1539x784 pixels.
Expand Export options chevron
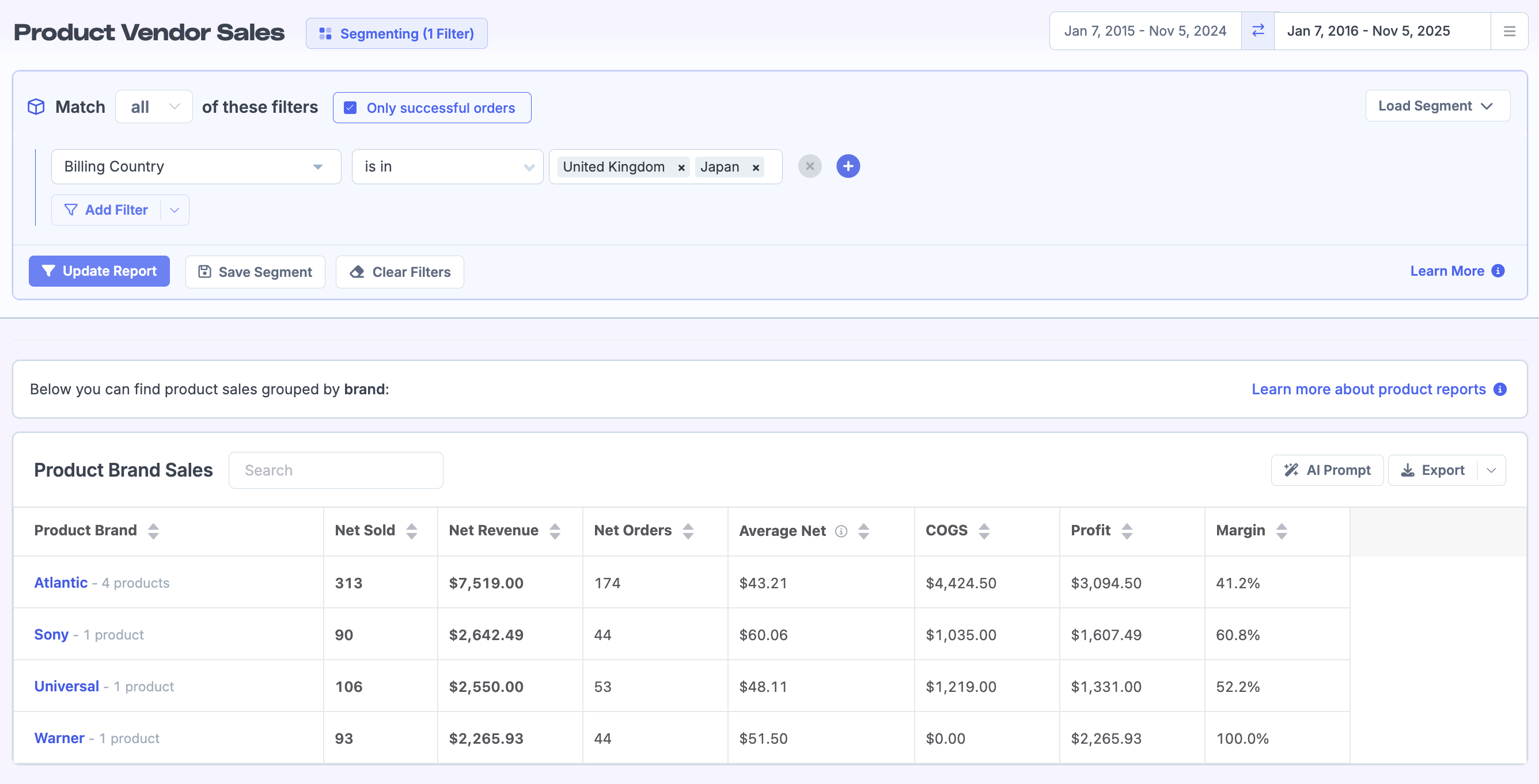click(x=1491, y=470)
